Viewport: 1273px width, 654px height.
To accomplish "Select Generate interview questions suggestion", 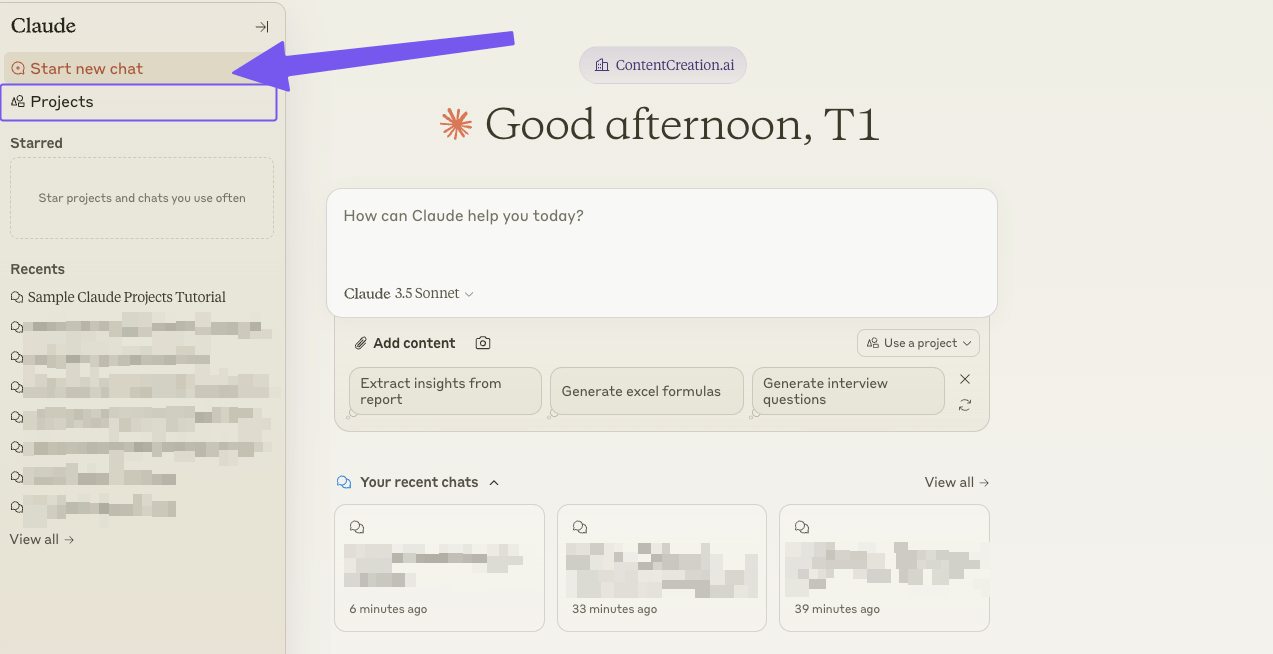I will click(847, 391).
